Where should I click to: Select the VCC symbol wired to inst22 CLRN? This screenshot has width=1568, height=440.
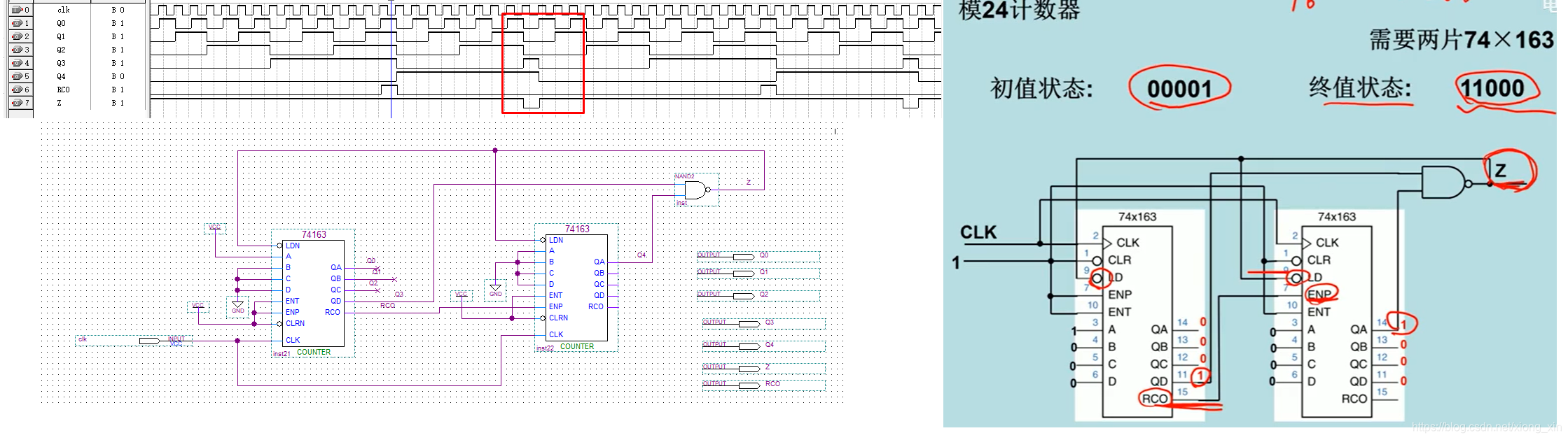(462, 295)
